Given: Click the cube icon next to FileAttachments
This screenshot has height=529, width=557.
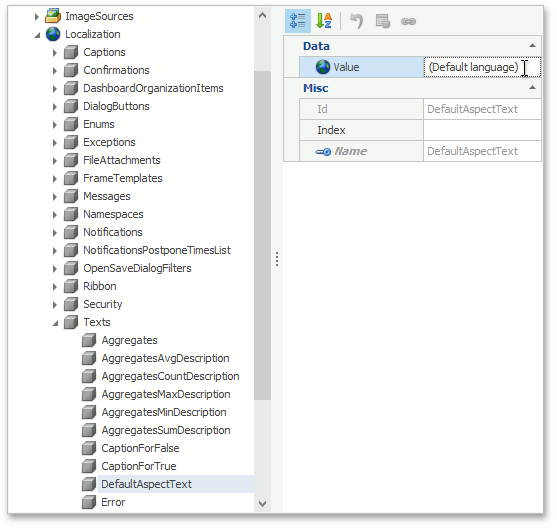Looking at the screenshot, I should point(71,160).
